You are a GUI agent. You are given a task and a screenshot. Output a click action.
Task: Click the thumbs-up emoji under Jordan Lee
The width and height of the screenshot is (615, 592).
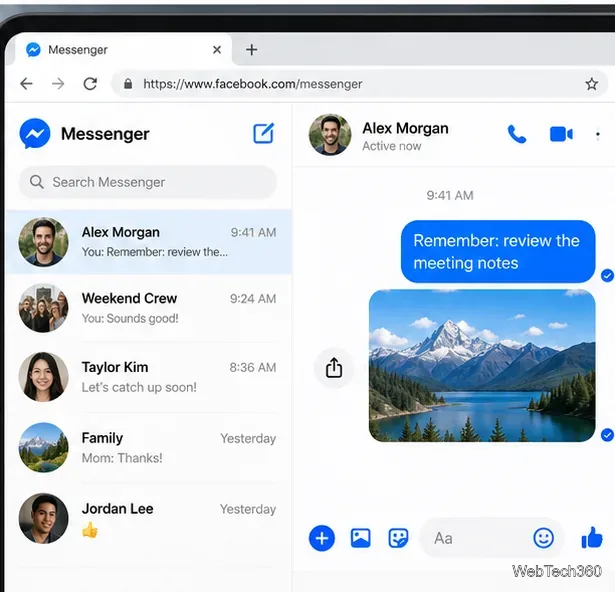point(90,530)
